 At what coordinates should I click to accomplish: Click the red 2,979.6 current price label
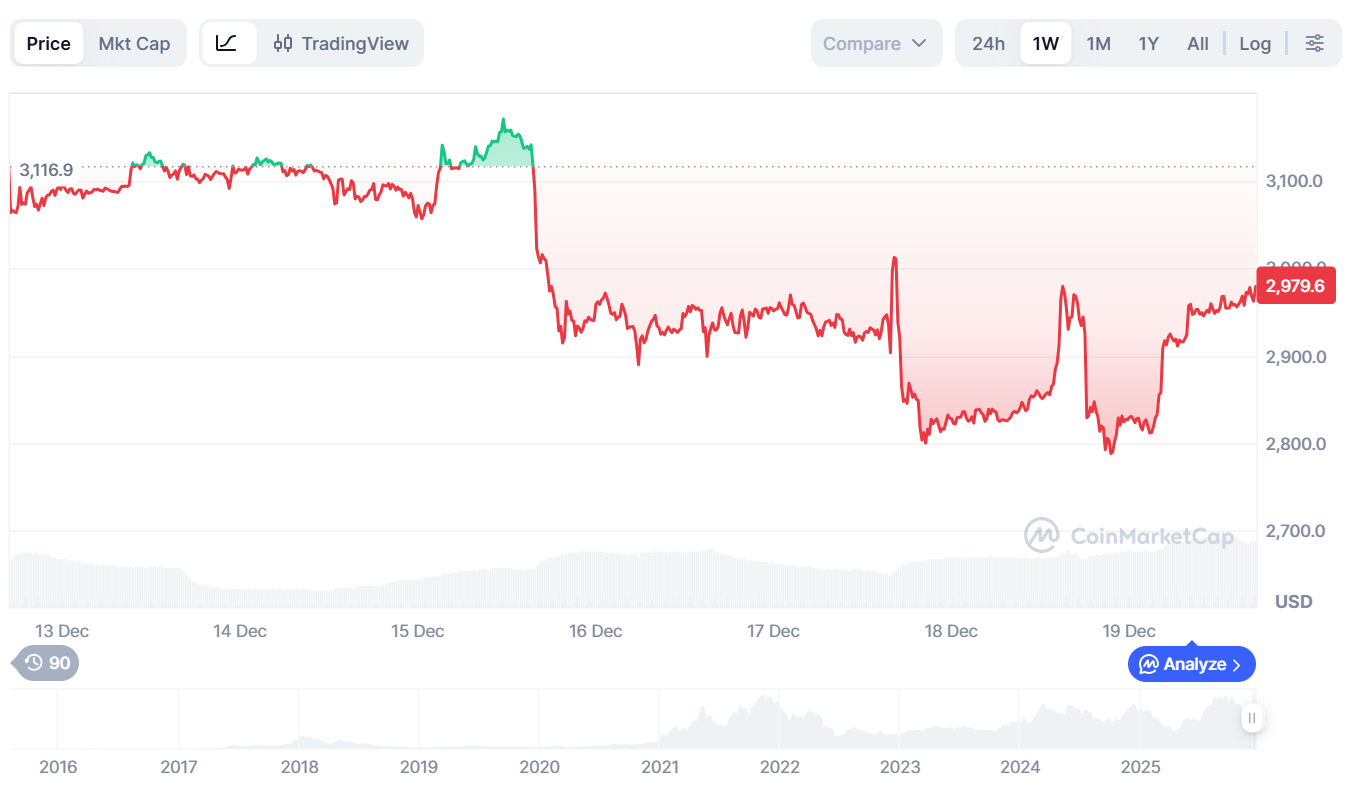pos(1295,286)
